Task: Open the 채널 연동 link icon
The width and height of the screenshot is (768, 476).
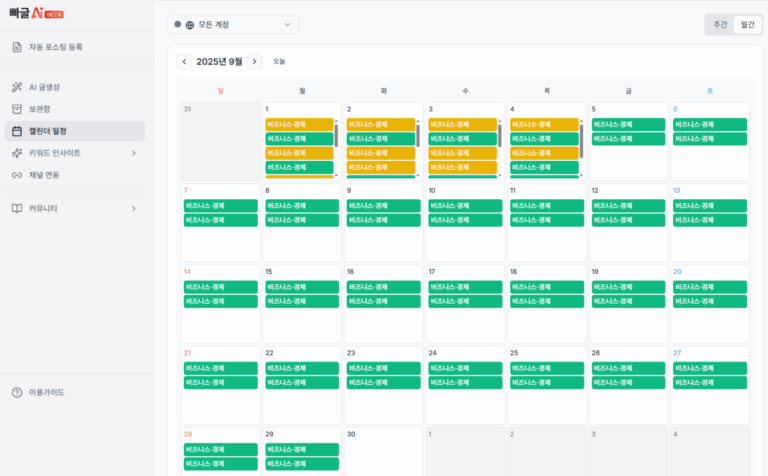Action: coord(17,175)
